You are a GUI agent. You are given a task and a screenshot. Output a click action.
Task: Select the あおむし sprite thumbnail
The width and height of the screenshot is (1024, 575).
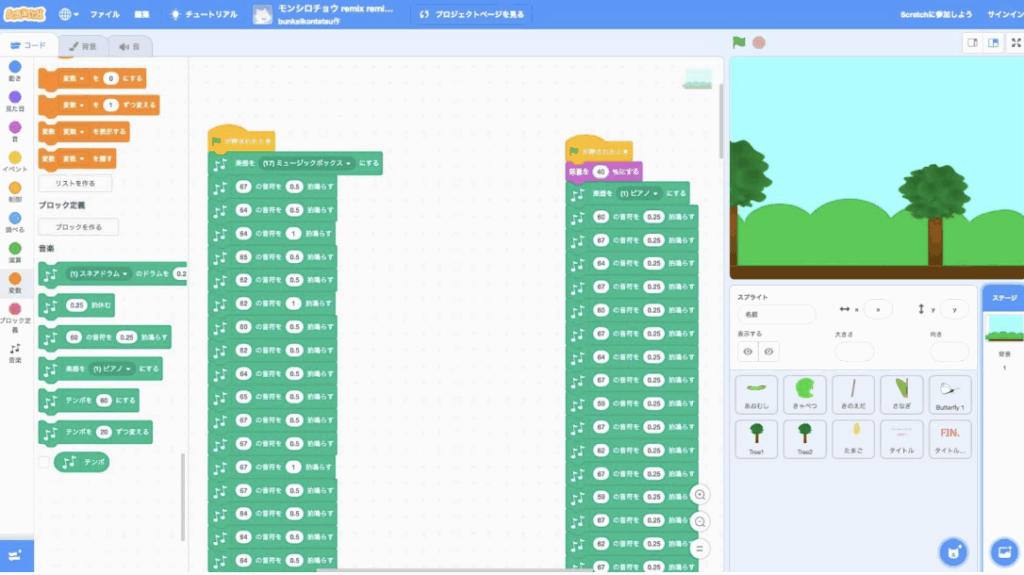coord(755,396)
